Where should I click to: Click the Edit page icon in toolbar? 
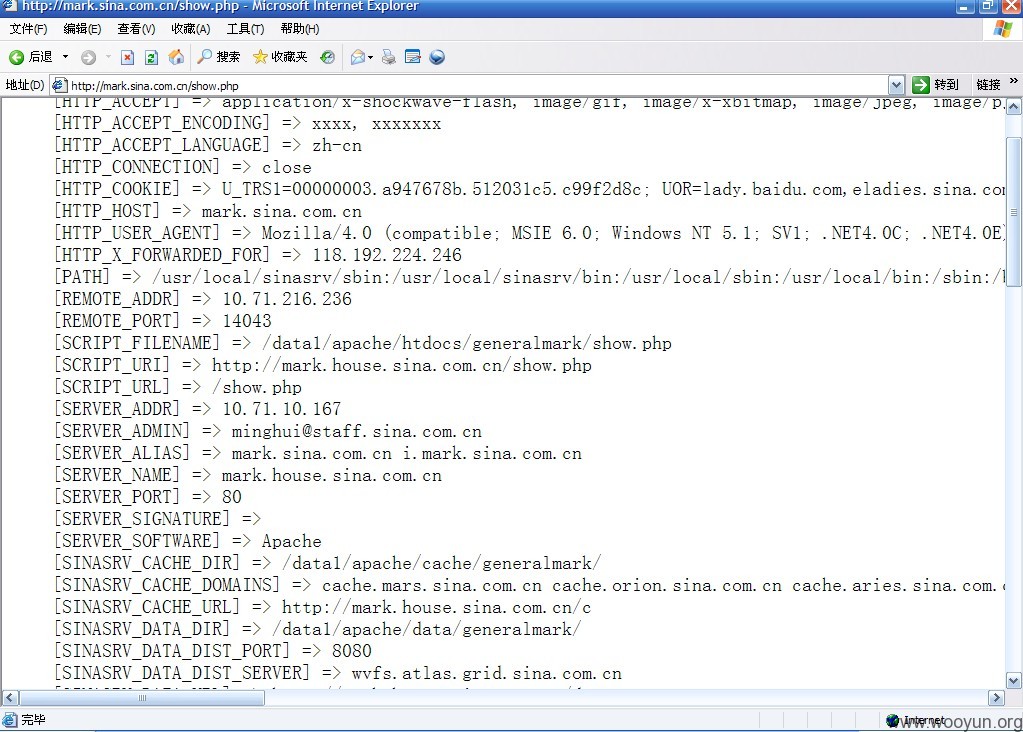coord(412,57)
